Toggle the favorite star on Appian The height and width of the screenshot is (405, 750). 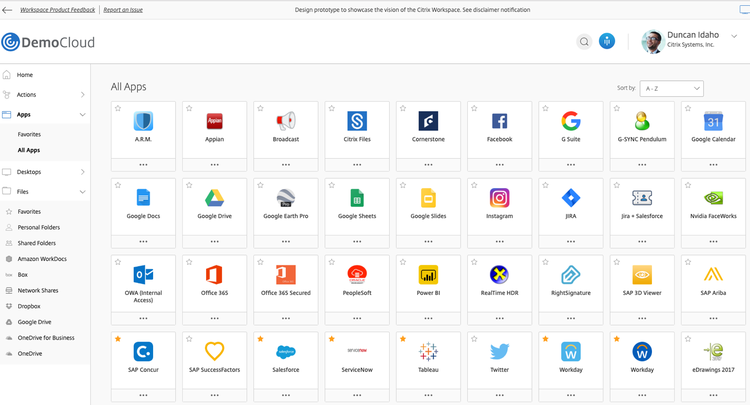click(189, 109)
